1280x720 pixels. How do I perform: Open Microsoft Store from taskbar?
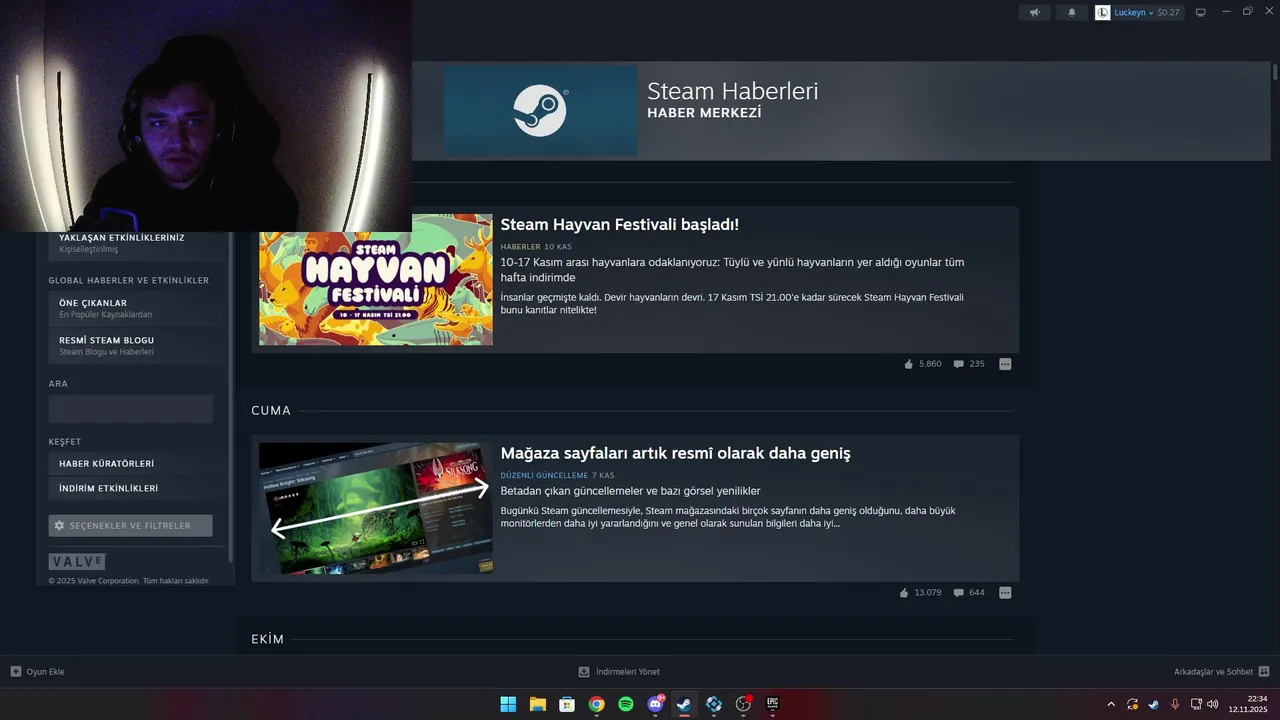point(567,704)
